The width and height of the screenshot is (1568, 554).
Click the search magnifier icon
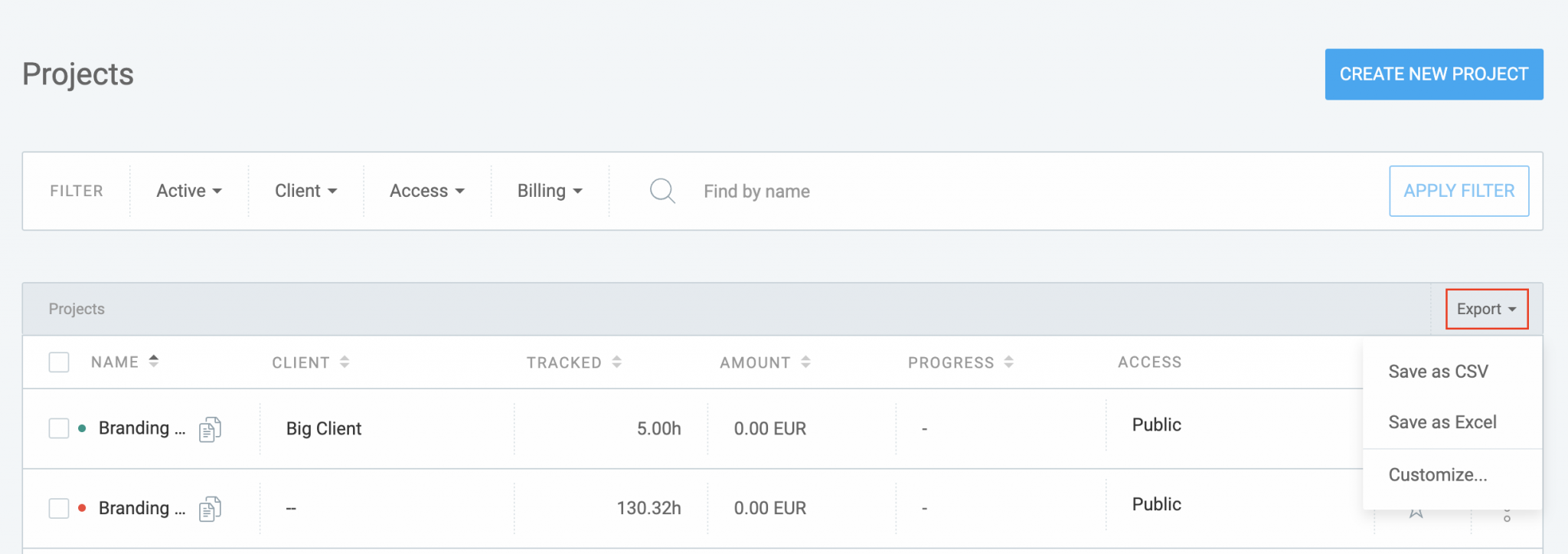[x=661, y=191]
